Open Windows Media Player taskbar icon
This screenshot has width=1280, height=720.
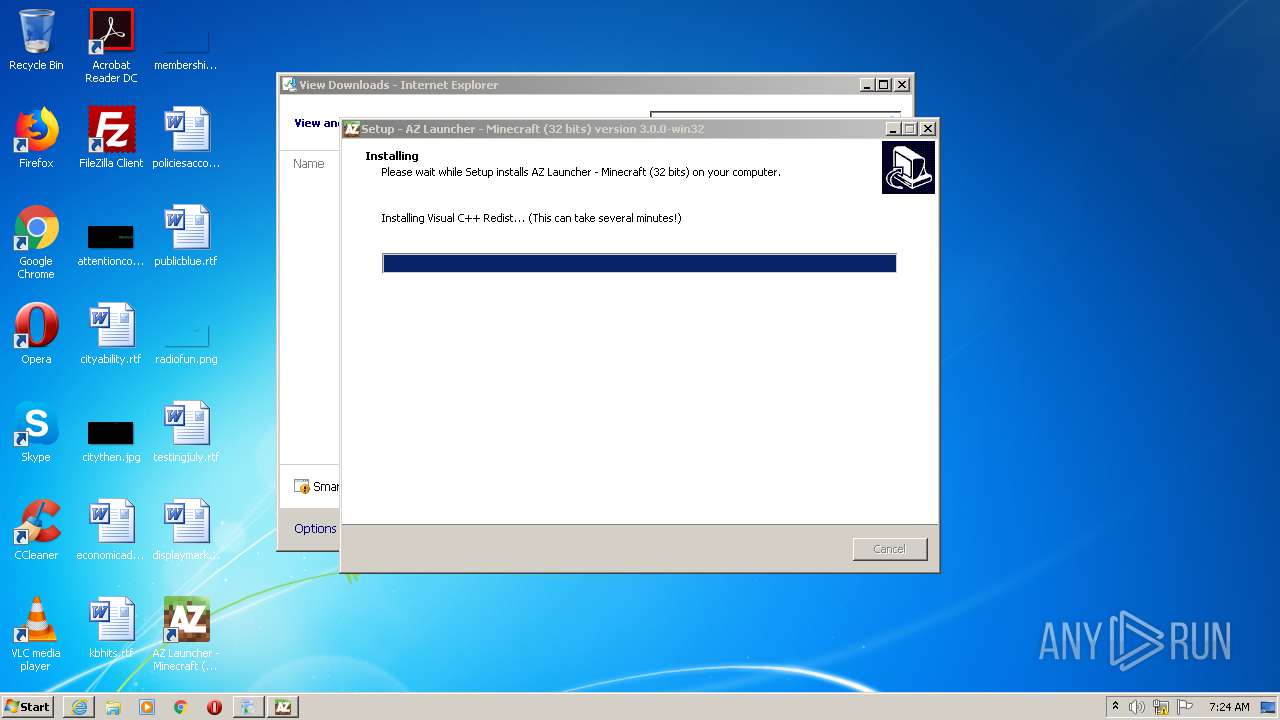[147, 707]
